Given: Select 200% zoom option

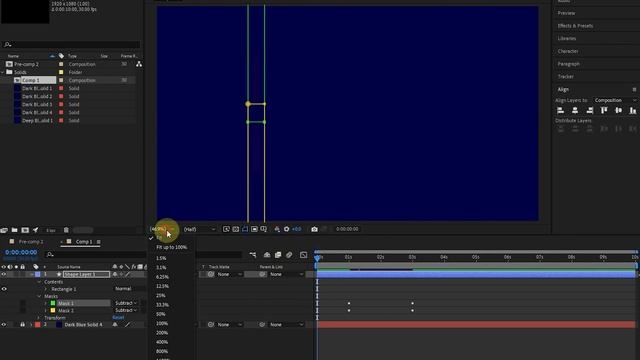Looking at the screenshot, I should pyautogui.click(x=162, y=333).
